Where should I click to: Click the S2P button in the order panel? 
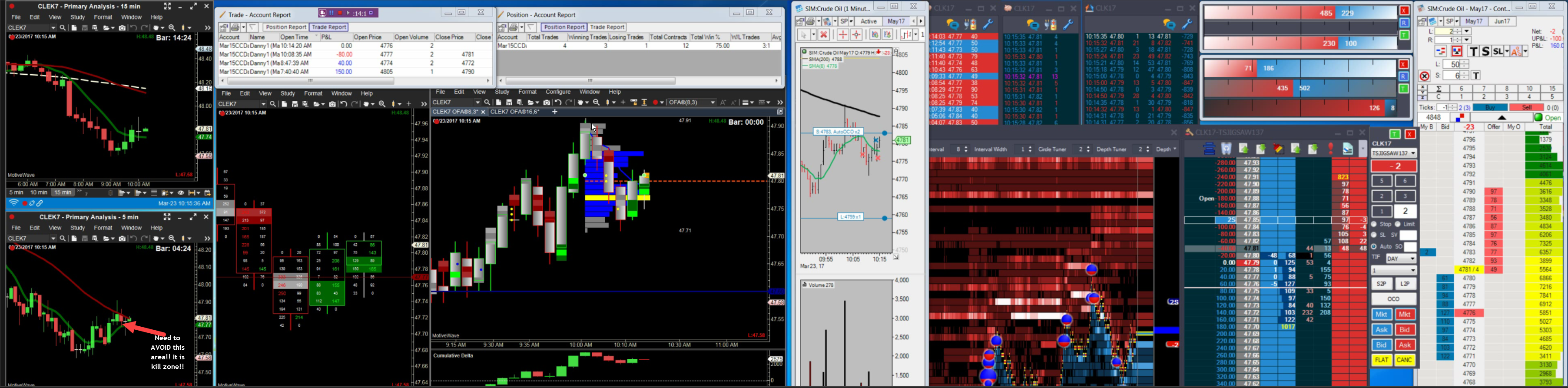(x=1382, y=284)
